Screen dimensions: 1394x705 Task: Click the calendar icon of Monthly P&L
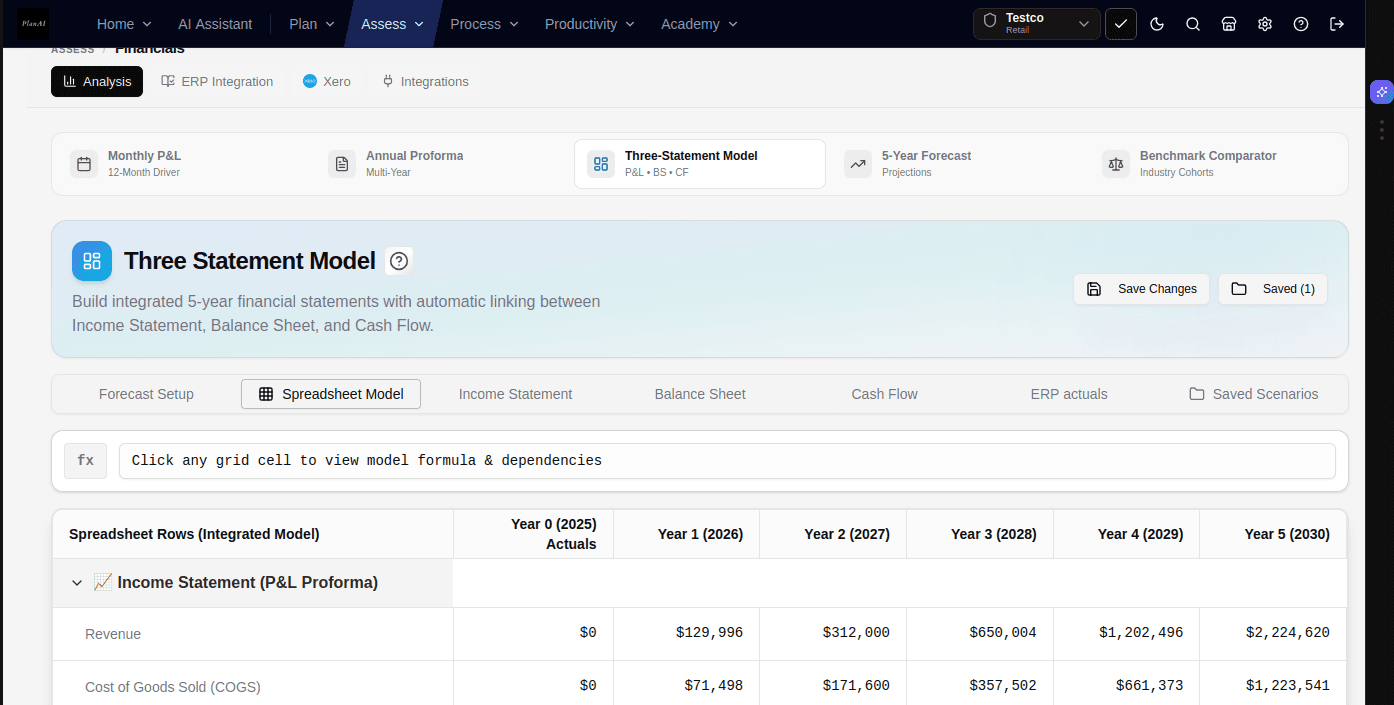84,164
